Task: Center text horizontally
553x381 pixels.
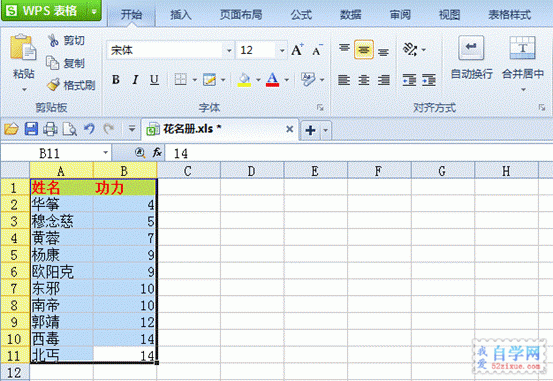Action: (x=364, y=80)
